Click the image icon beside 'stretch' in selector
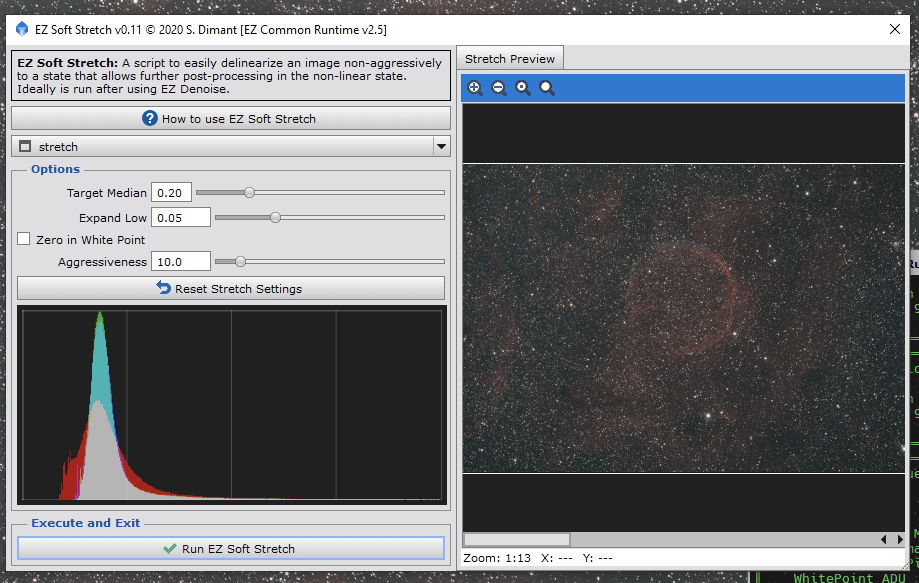The width and height of the screenshot is (919, 583). point(25,146)
